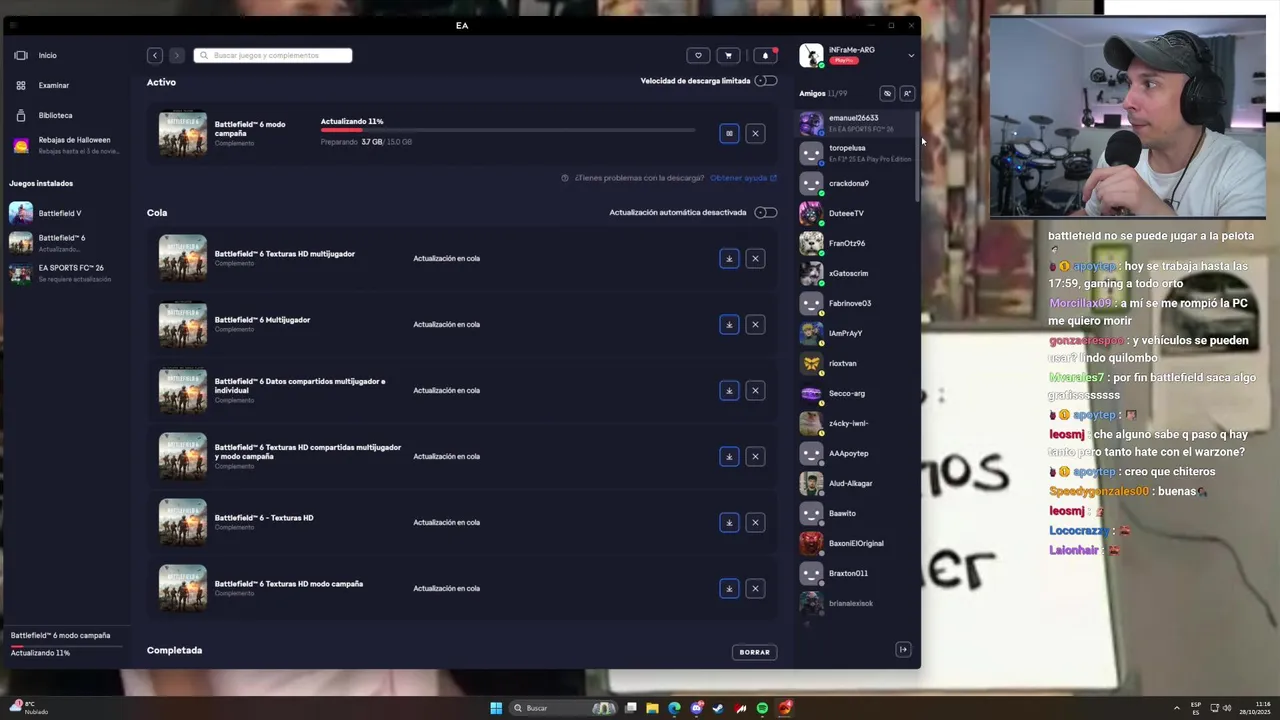
Task: Toggle Actualización automática desactivada switch
Action: click(766, 213)
